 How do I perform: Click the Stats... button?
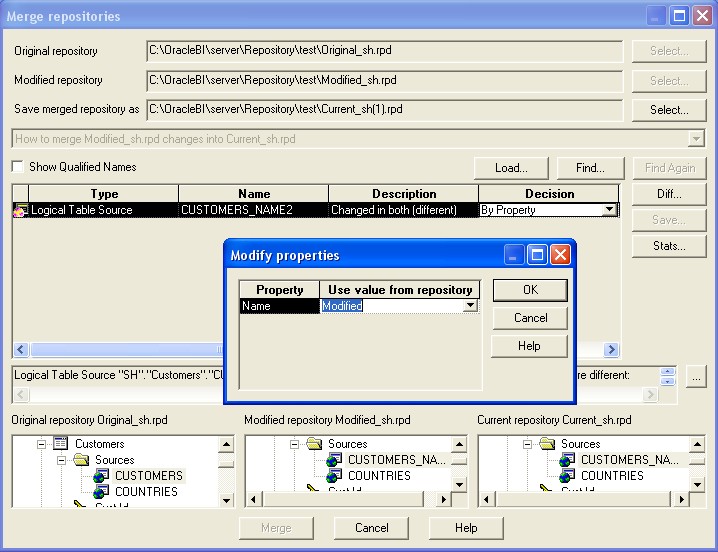click(669, 246)
